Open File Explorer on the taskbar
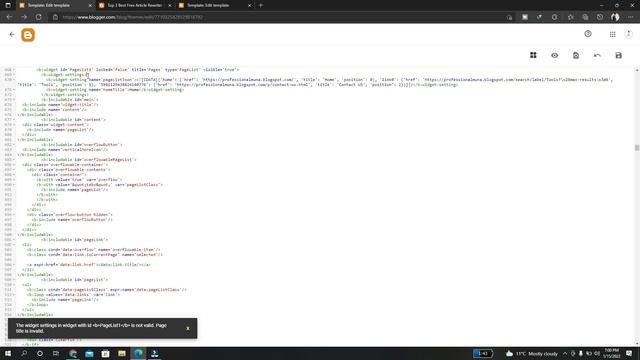This screenshot has height=360, width=640. click(122, 353)
